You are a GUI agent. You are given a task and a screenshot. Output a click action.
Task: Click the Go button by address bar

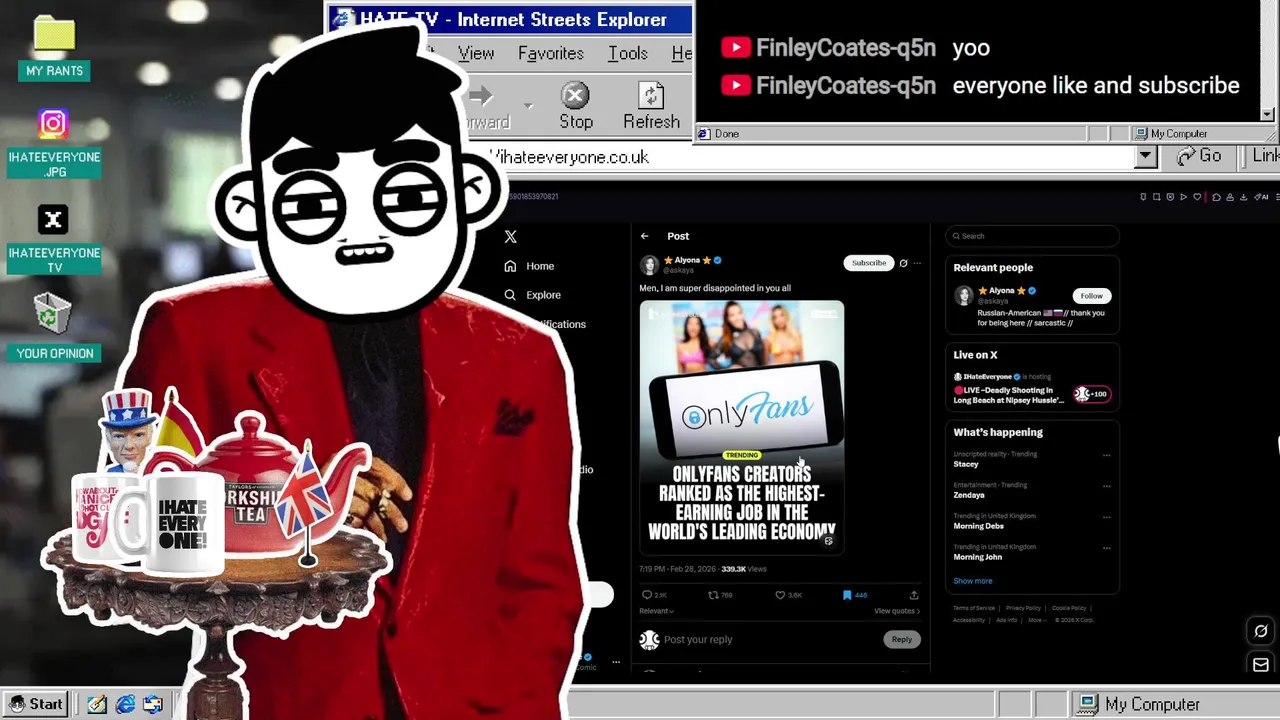coord(1200,156)
